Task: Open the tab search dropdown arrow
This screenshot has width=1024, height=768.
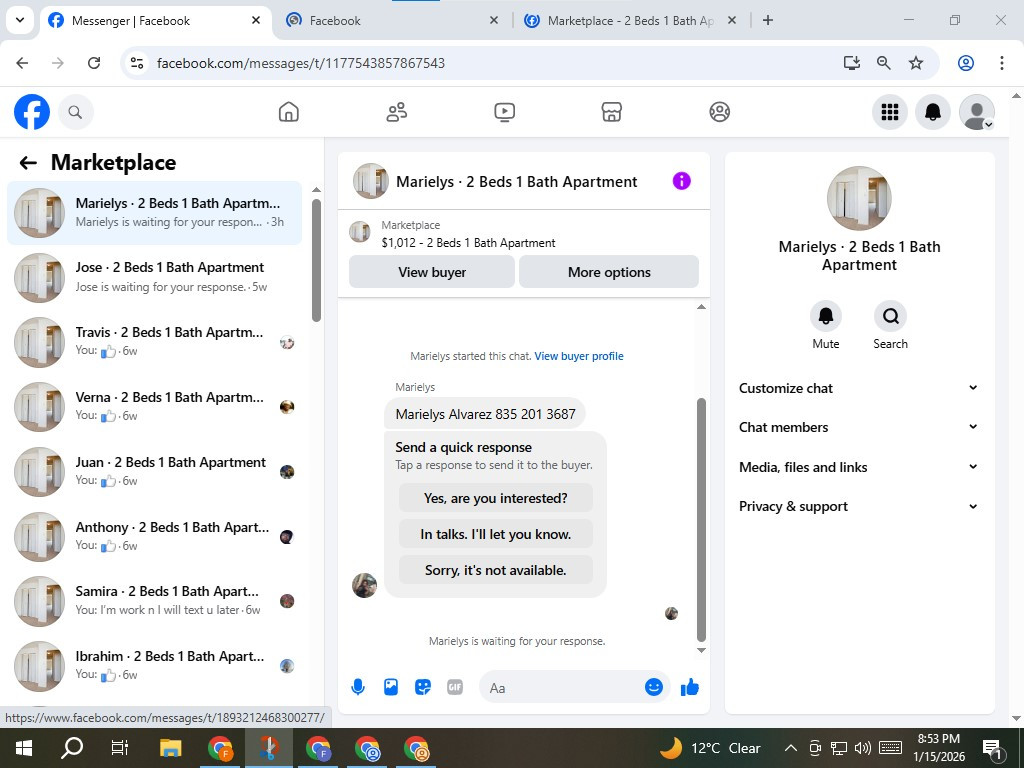Action: pyautogui.click(x=20, y=20)
